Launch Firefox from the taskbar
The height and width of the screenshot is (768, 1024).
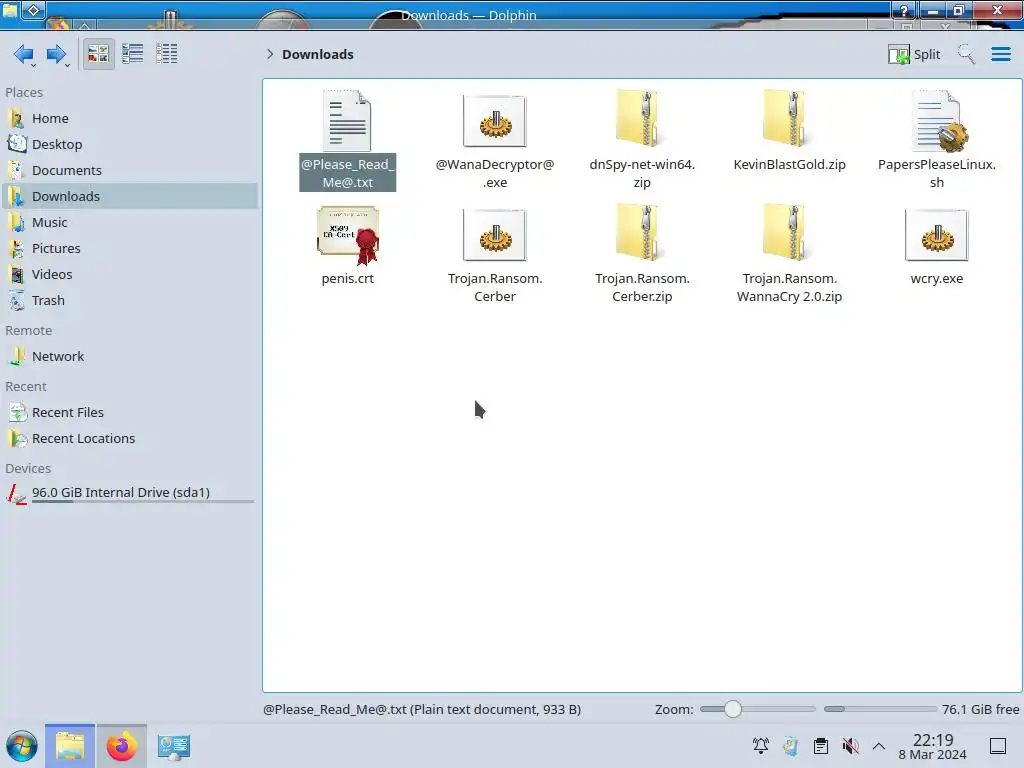pos(121,746)
